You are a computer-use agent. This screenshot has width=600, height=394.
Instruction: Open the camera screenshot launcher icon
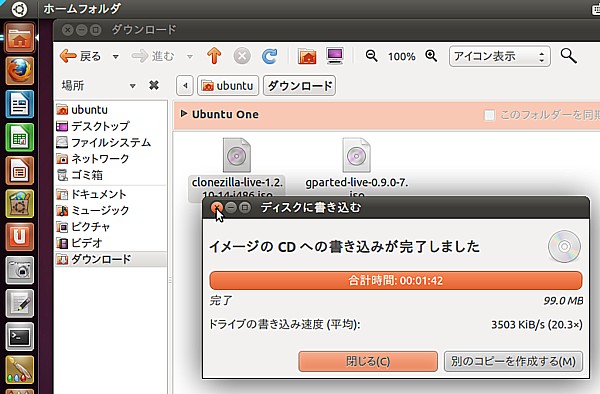pos(20,270)
